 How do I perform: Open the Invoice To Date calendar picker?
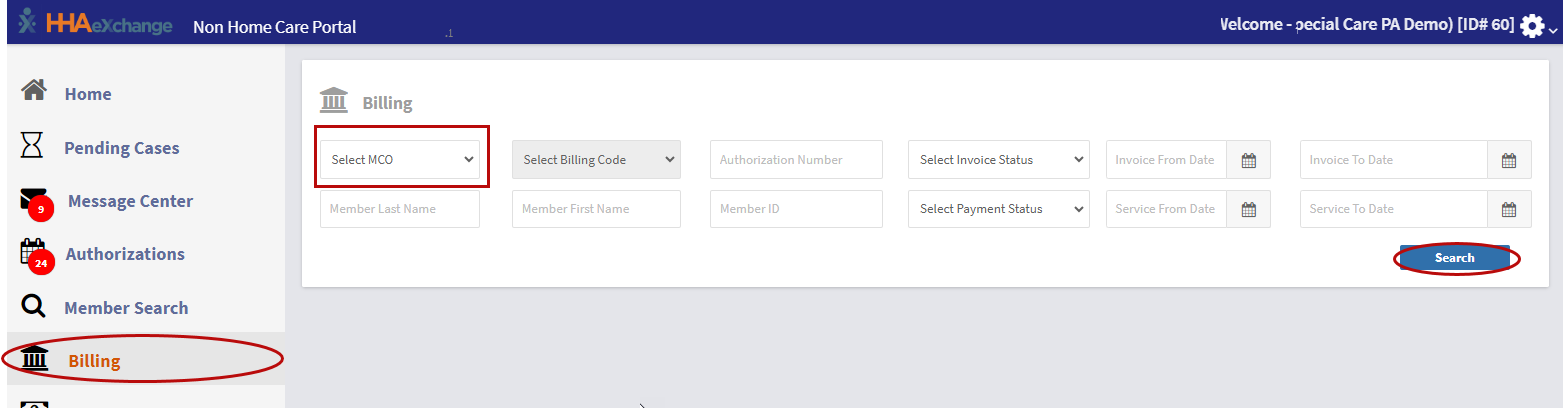pyautogui.click(x=1509, y=160)
